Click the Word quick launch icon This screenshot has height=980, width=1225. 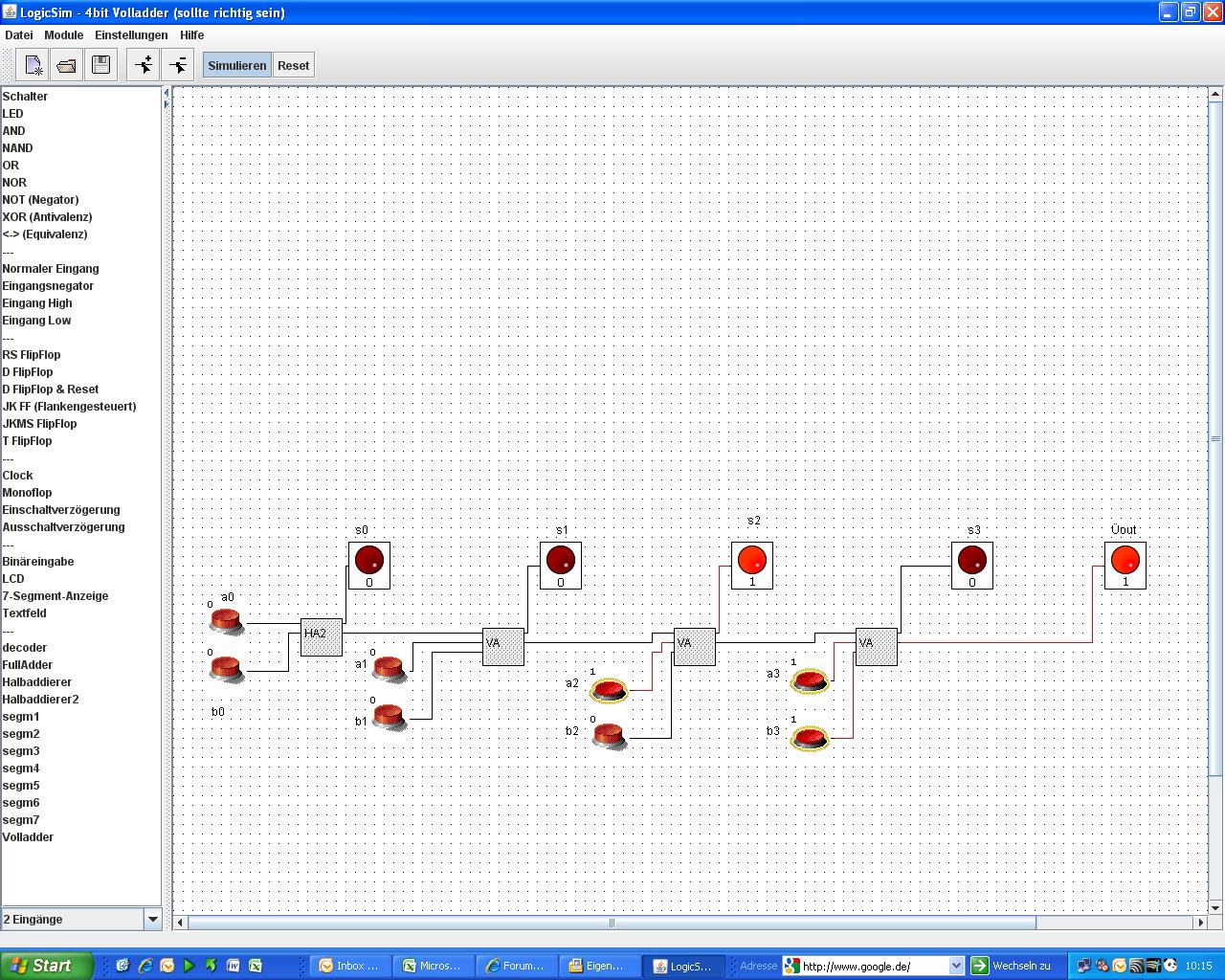click(234, 966)
